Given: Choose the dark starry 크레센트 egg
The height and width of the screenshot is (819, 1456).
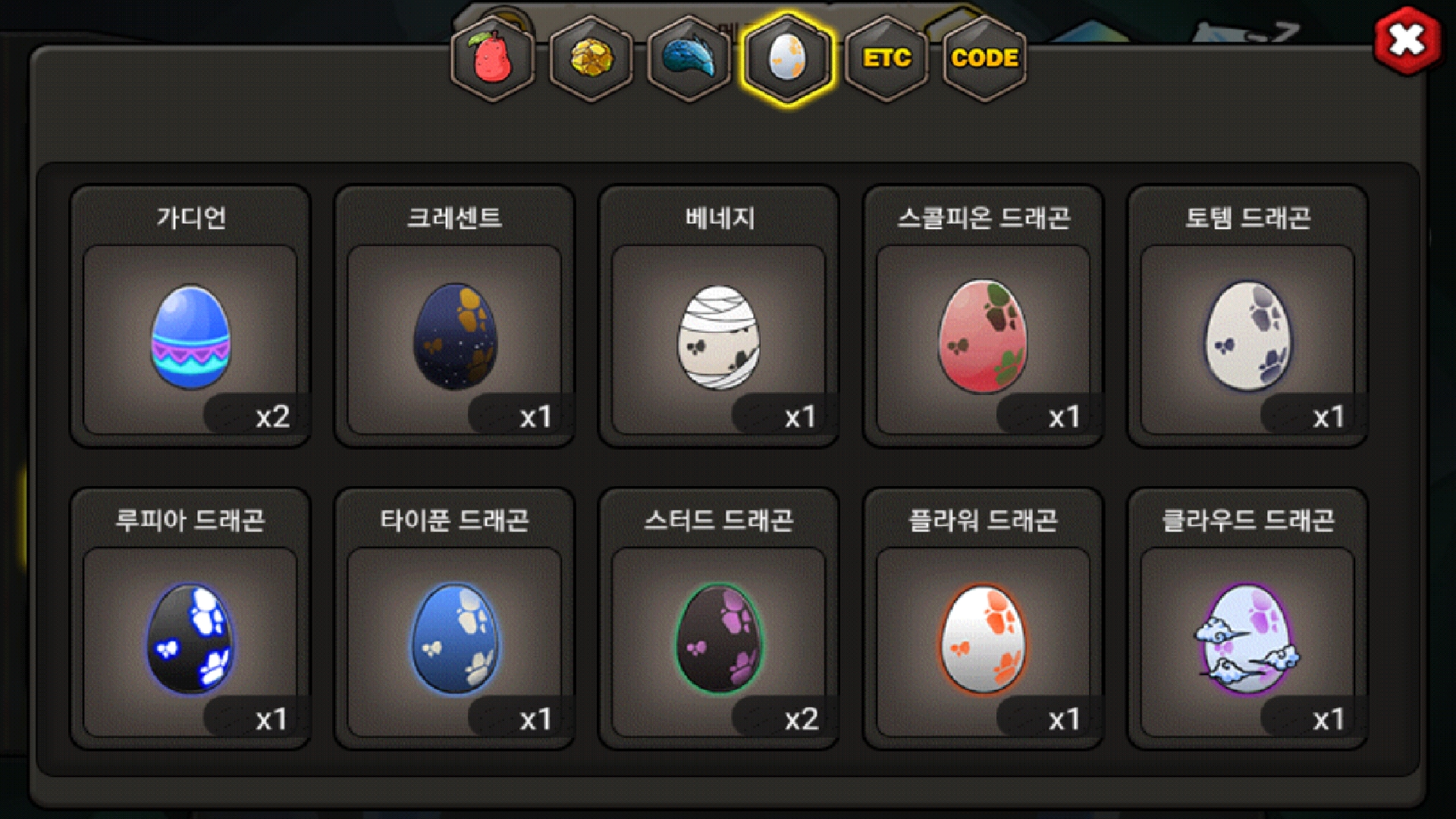Looking at the screenshot, I should pyautogui.click(x=455, y=337).
